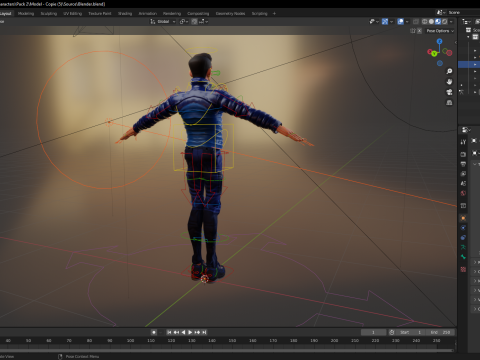This screenshot has width=480, height=360.
Task: Open the gizmo options dropdown arrow
Action: click(x=391, y=21)
